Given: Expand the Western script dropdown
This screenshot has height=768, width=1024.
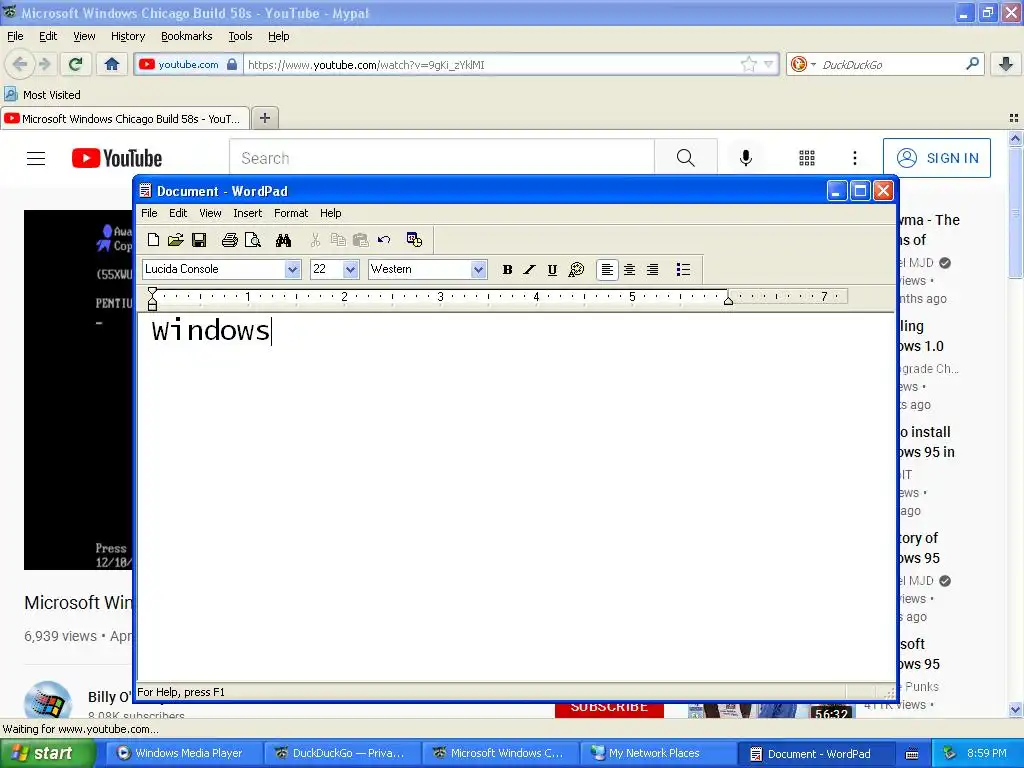Looking at the screenshot, I should coord(479,269).
